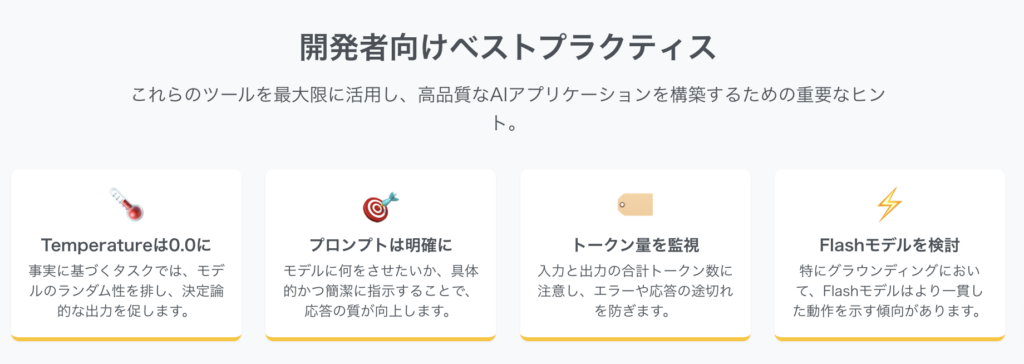Select the 'プロンプトは明確に' card heading
Viewport: 1024px width, 364px height.
(x=380, y=246)
